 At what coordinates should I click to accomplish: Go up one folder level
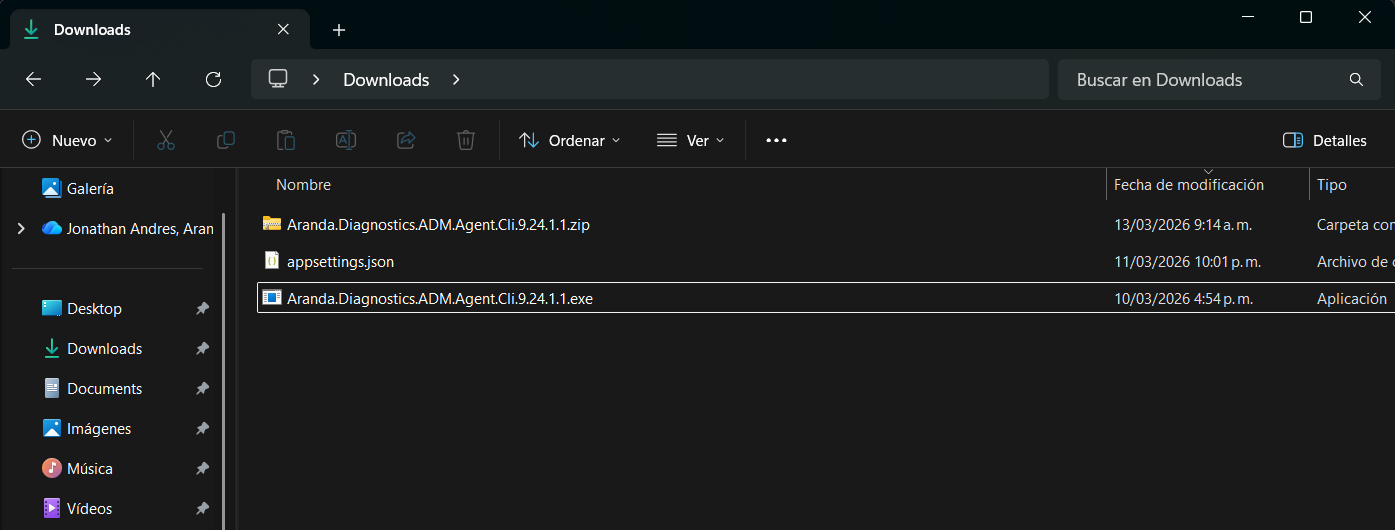(153, 80)
